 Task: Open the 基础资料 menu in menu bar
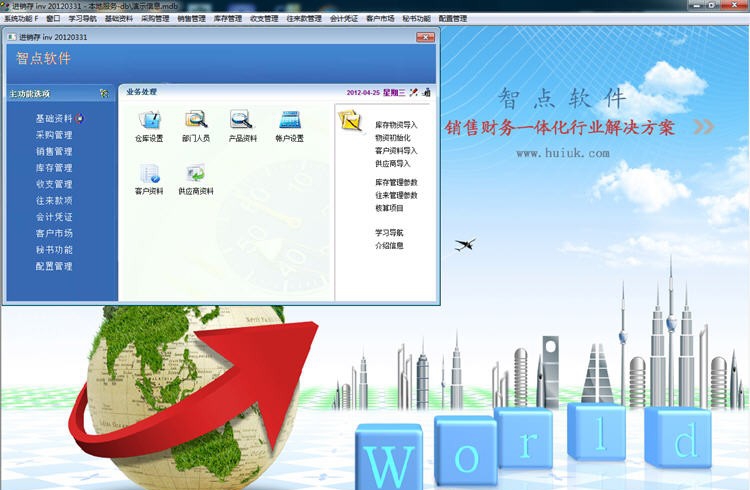point(119,19)
